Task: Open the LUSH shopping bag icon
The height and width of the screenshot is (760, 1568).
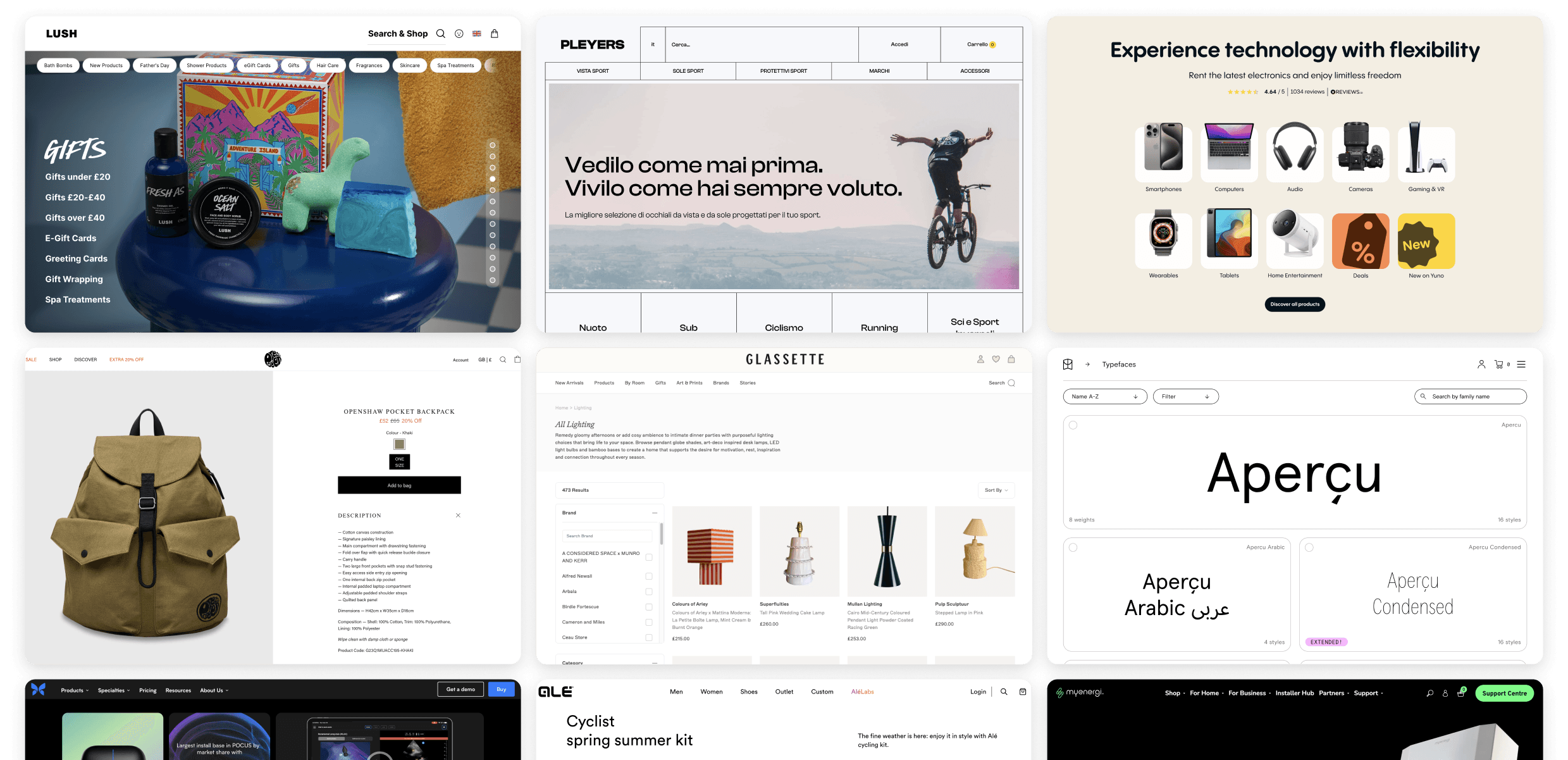Action: point(495,34)
